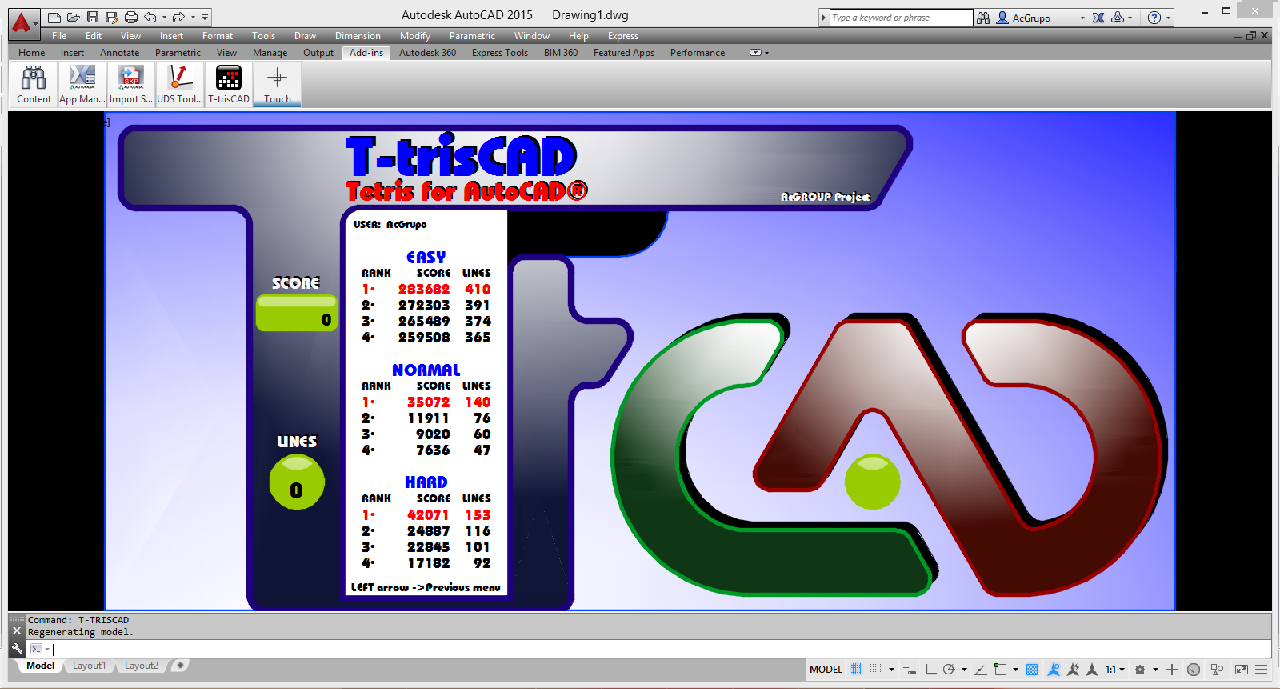This screenshot has width=1281, height=689.
Task: Click the command line customize wrench icon
Action: click(x=16, y=649)
